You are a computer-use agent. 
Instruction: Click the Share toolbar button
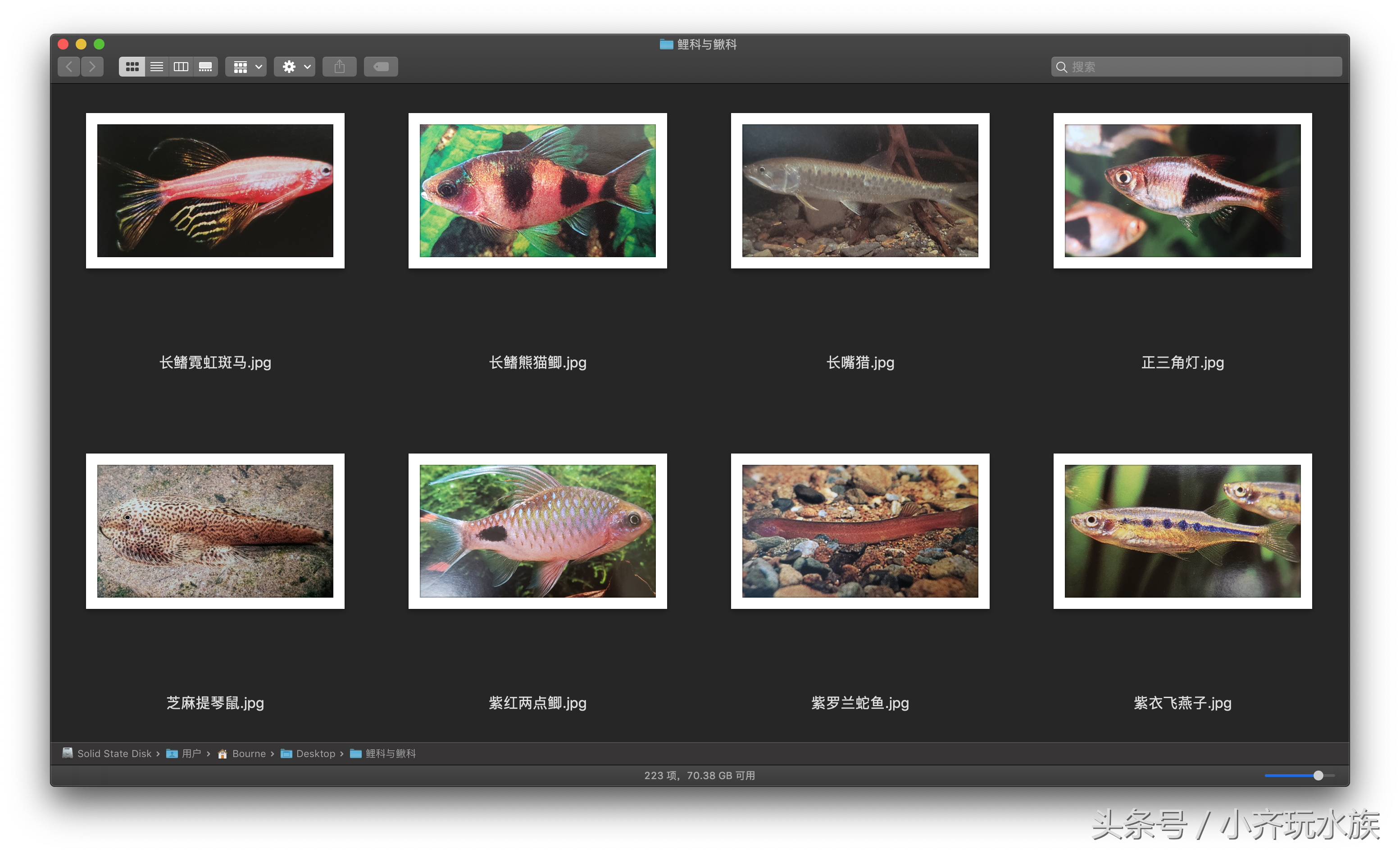tap(340, 67)
